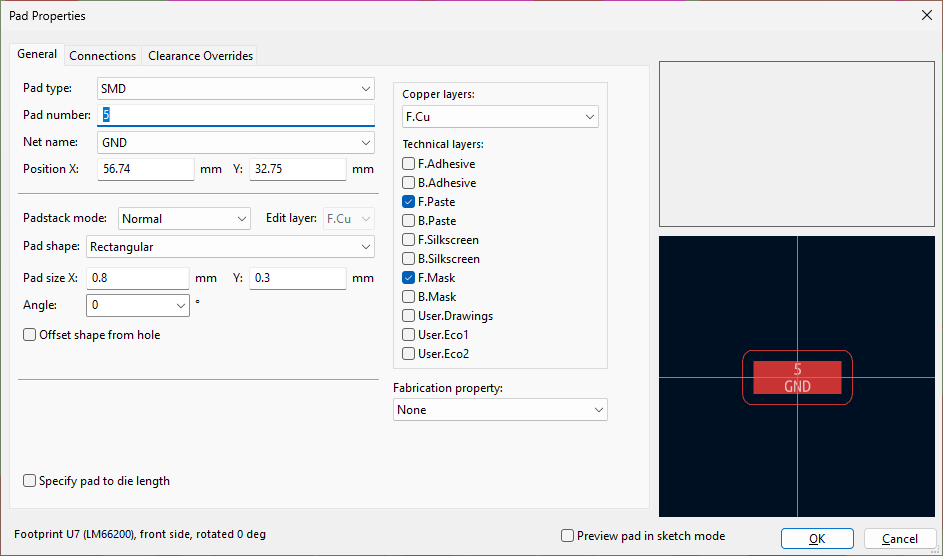Viewport: 943px width, 556px height.
Task: Enable Specify pad to die length
Action: tap(30, 481)
